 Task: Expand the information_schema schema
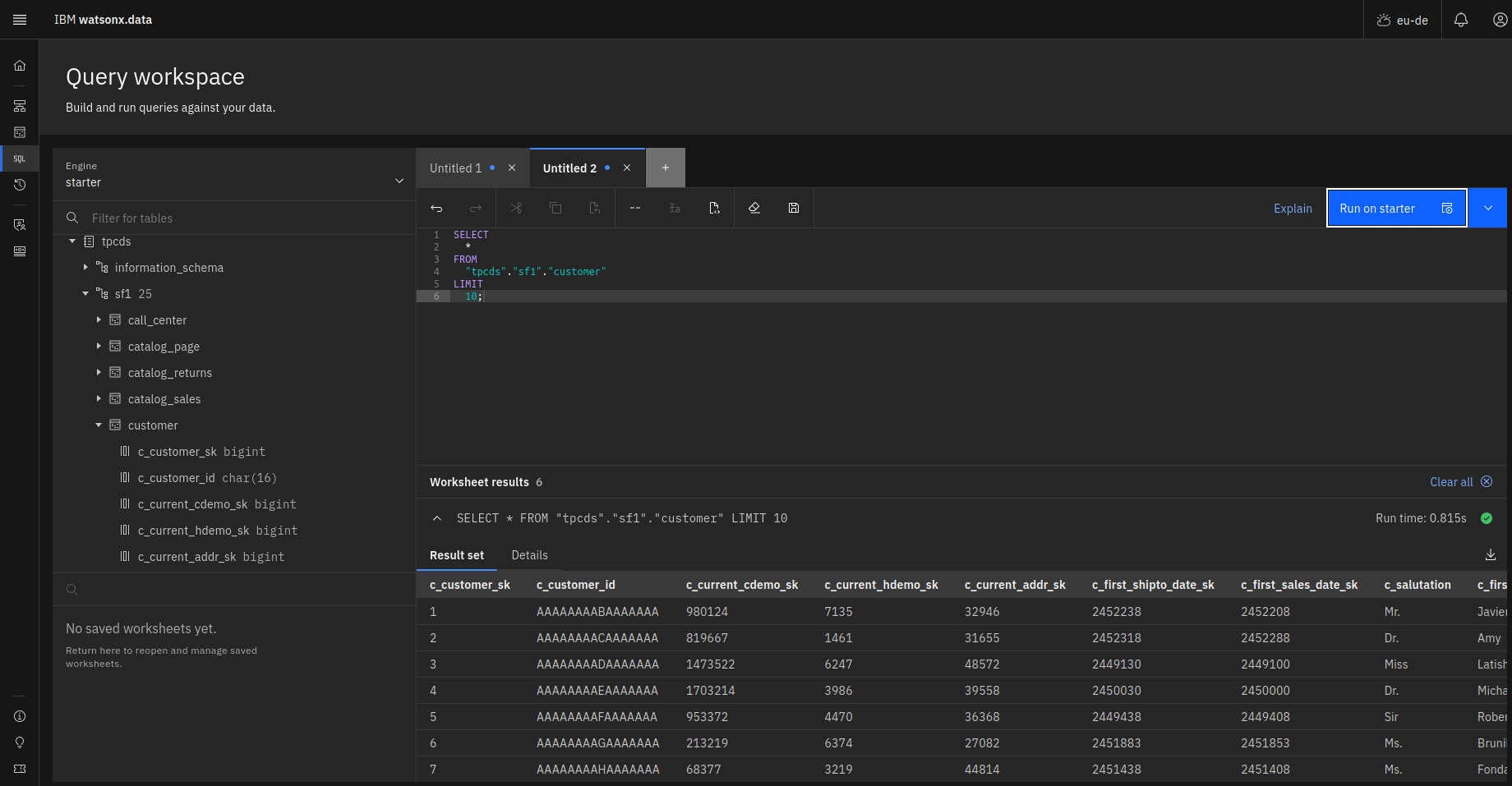click(x=85, y=268)
